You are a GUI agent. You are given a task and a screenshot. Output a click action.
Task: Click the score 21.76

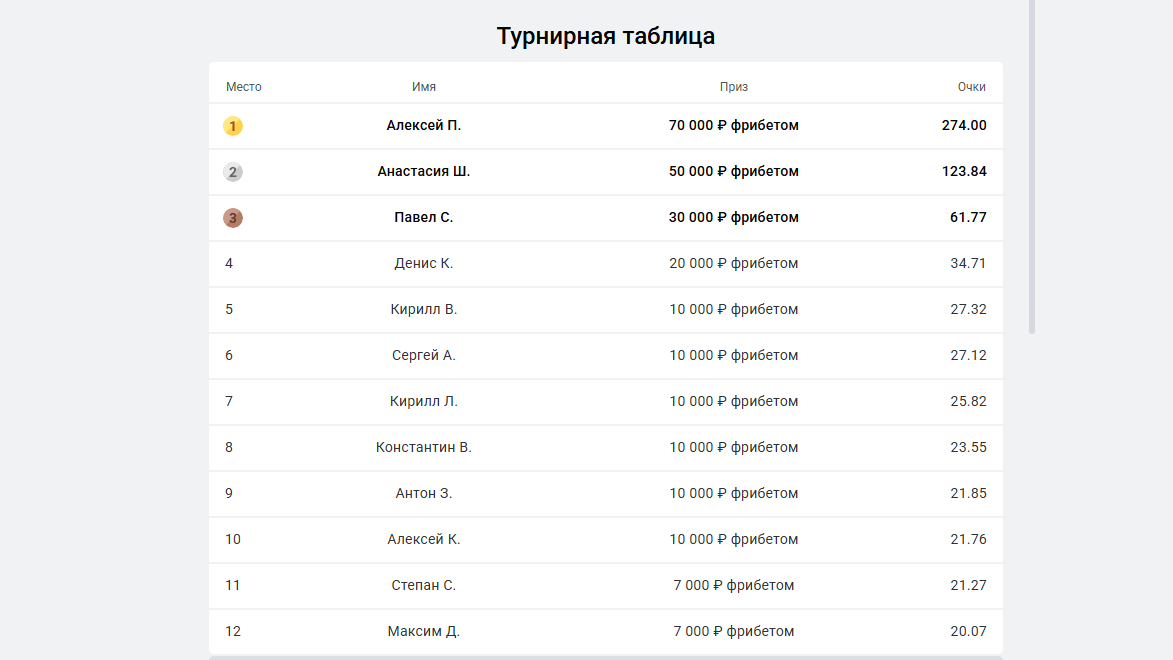point(968,540)
